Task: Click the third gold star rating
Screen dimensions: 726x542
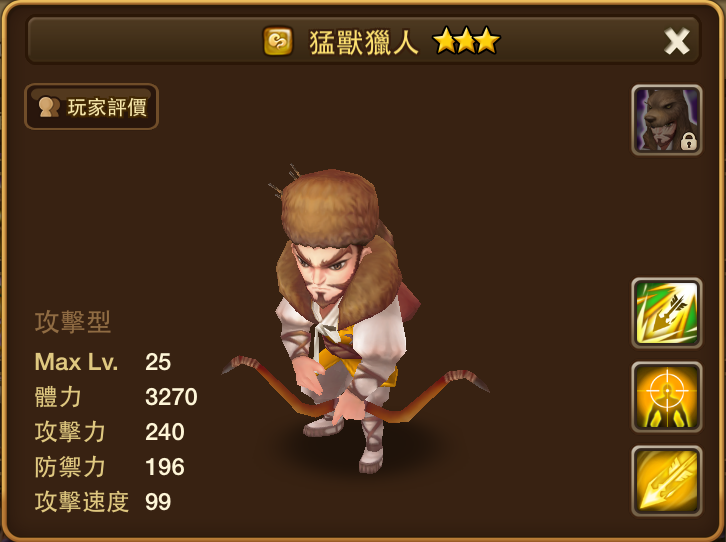Action: pos(488,41)
